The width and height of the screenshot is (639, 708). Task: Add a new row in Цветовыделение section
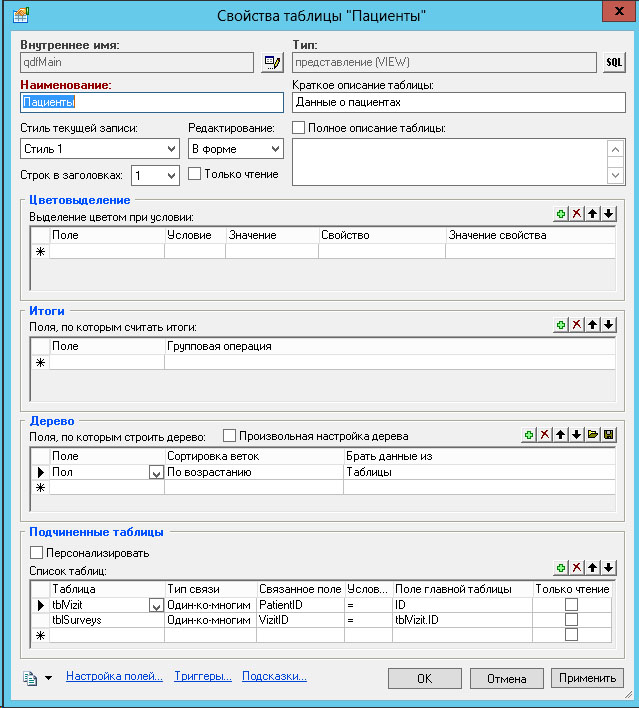(x=561, y=214)
